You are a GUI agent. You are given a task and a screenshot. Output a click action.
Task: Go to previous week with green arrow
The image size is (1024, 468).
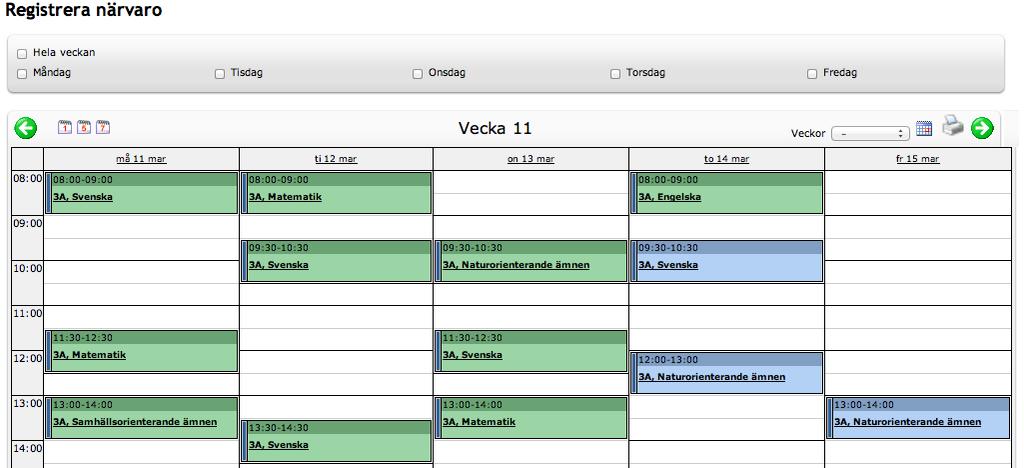point(25,128)
